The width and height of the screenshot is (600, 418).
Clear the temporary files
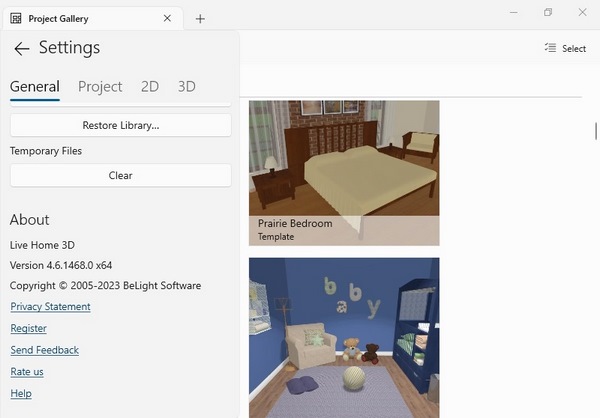pyautogui.click(x=121, y=175)
